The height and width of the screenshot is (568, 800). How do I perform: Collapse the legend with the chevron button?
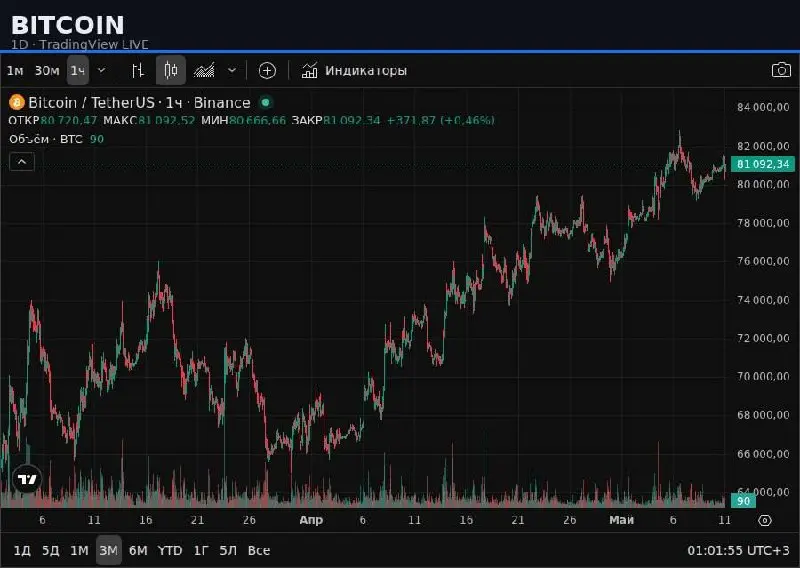click(22, 162)
